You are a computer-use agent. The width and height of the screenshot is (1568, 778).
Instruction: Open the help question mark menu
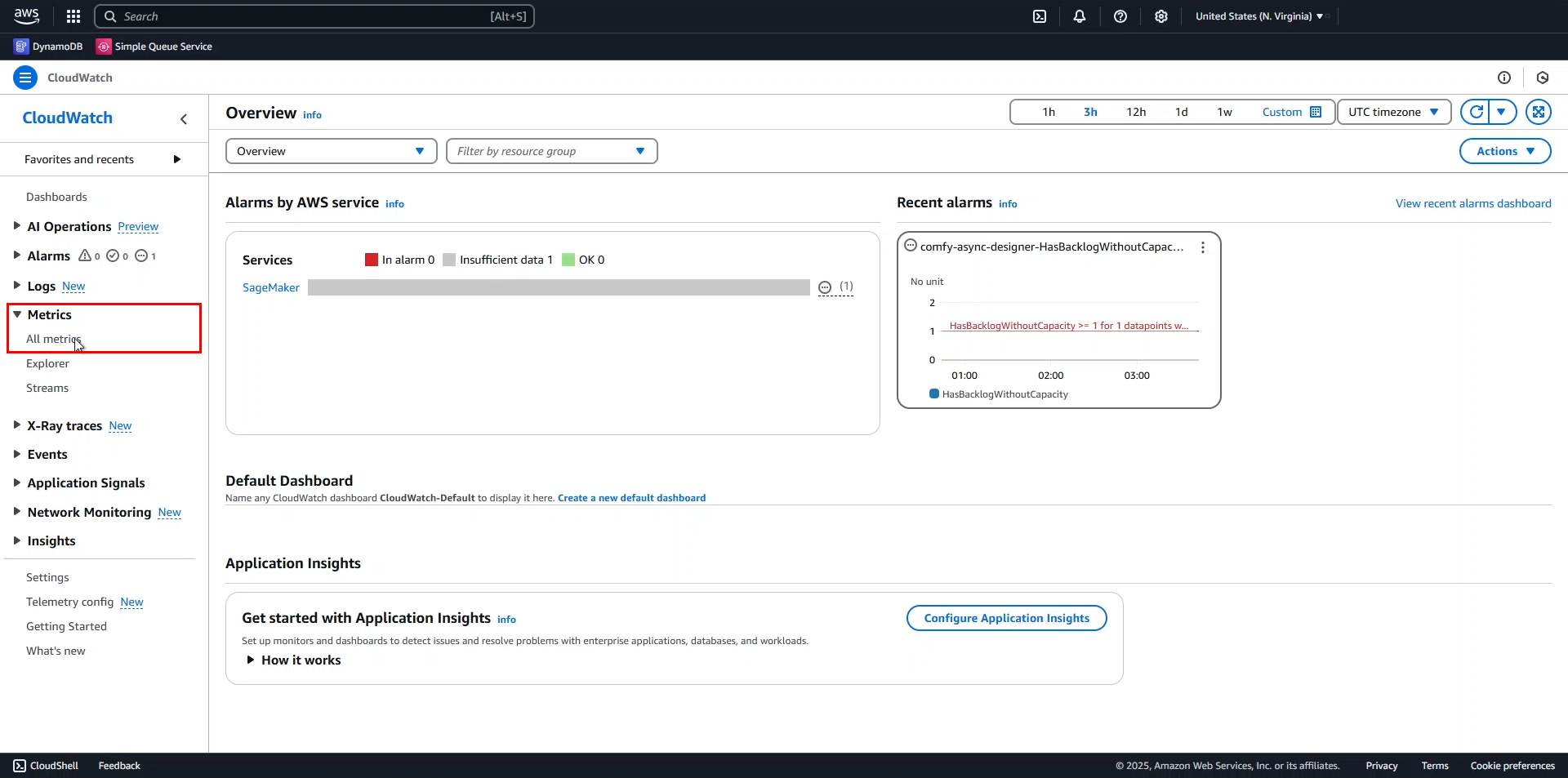coord(1120,16)
